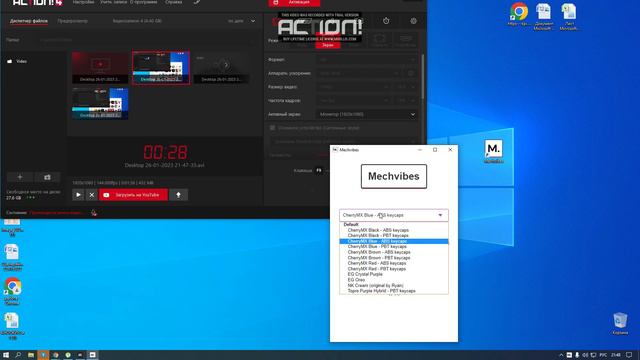640x360 pixels.
Task: Click the orange-highlighted taskbar app icon
Action: pos(43,355)
